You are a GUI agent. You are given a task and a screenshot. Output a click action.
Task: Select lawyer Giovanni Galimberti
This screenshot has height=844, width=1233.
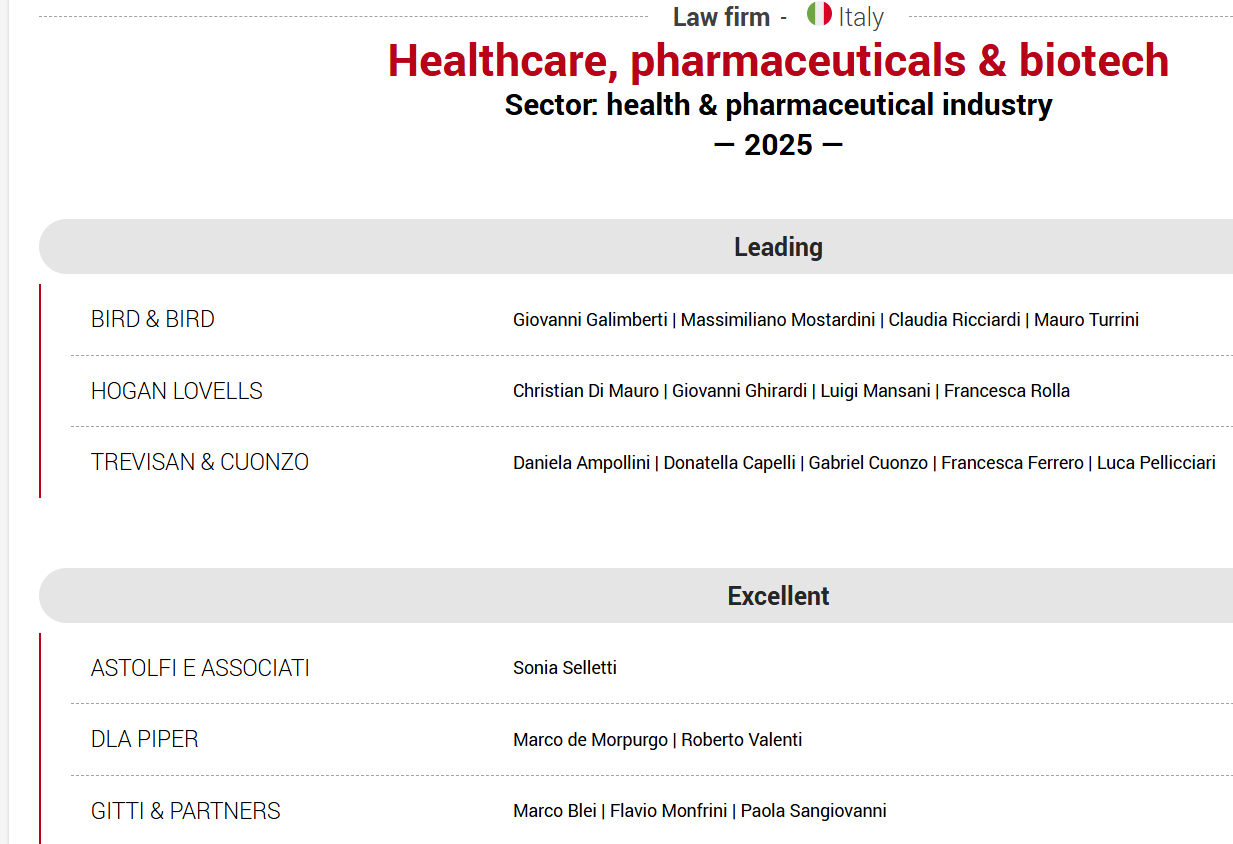[x=590, y=320]
